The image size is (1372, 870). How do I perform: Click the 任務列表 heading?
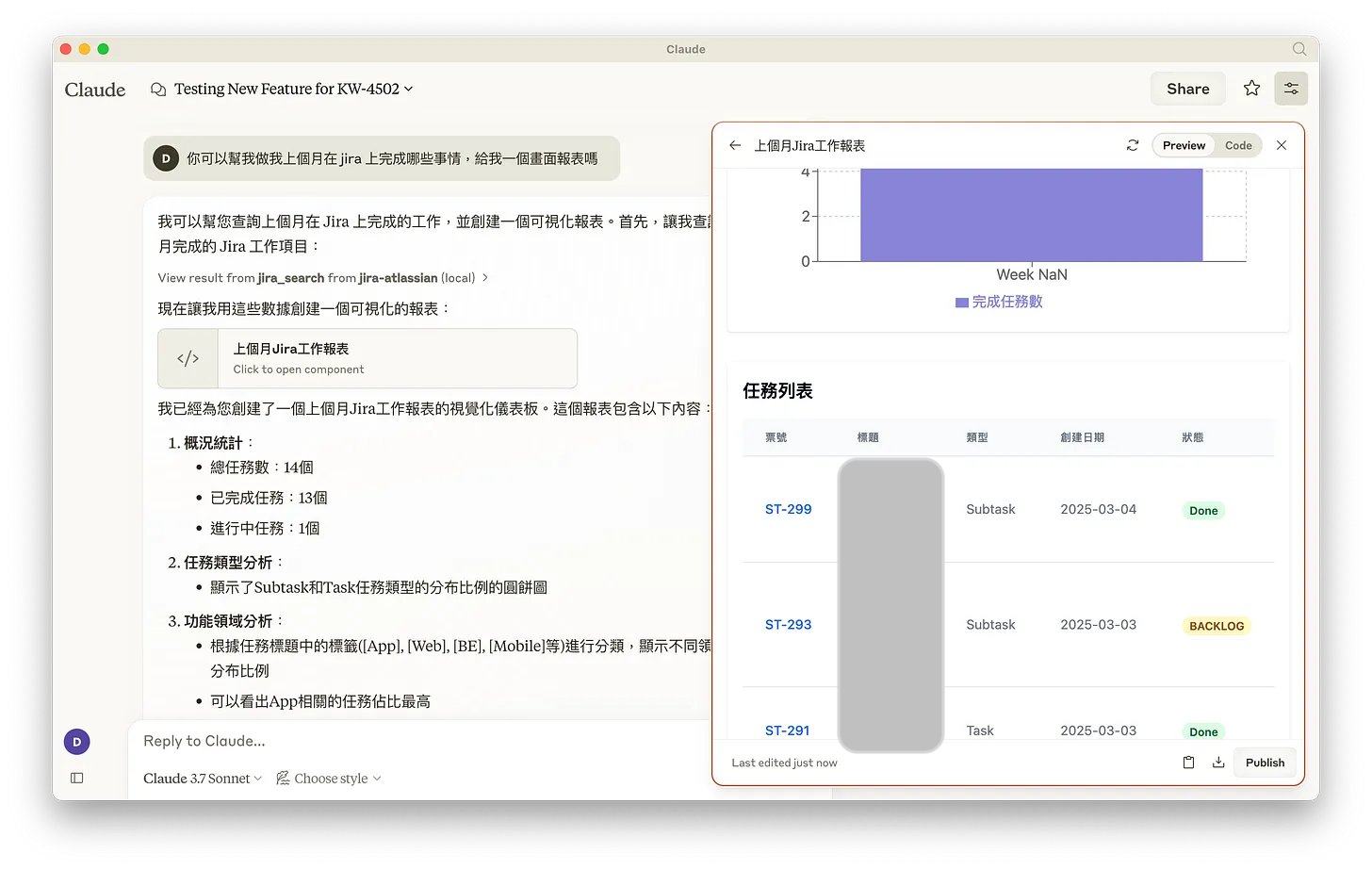pos(777,391)
